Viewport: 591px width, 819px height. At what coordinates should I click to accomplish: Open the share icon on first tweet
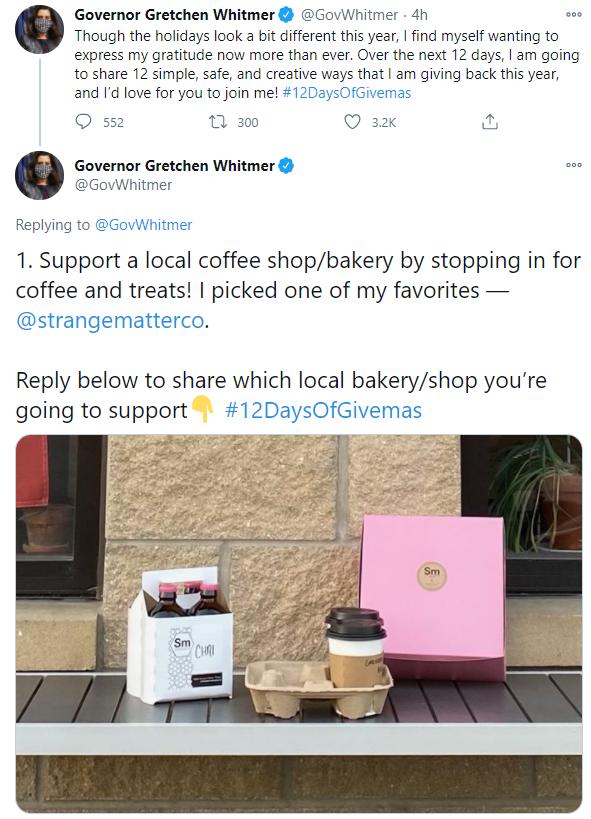click(490, 122)
